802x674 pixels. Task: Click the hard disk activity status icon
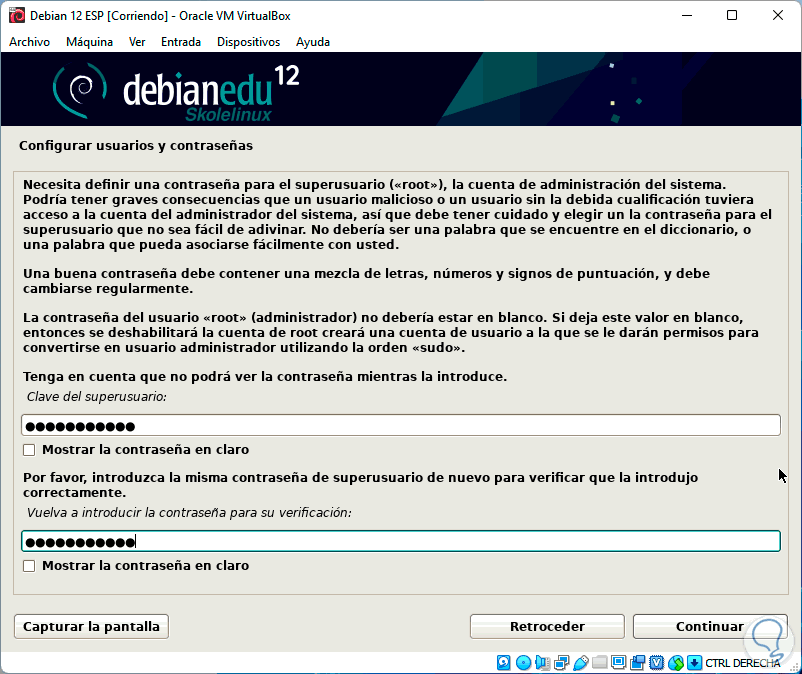point(503,663)
